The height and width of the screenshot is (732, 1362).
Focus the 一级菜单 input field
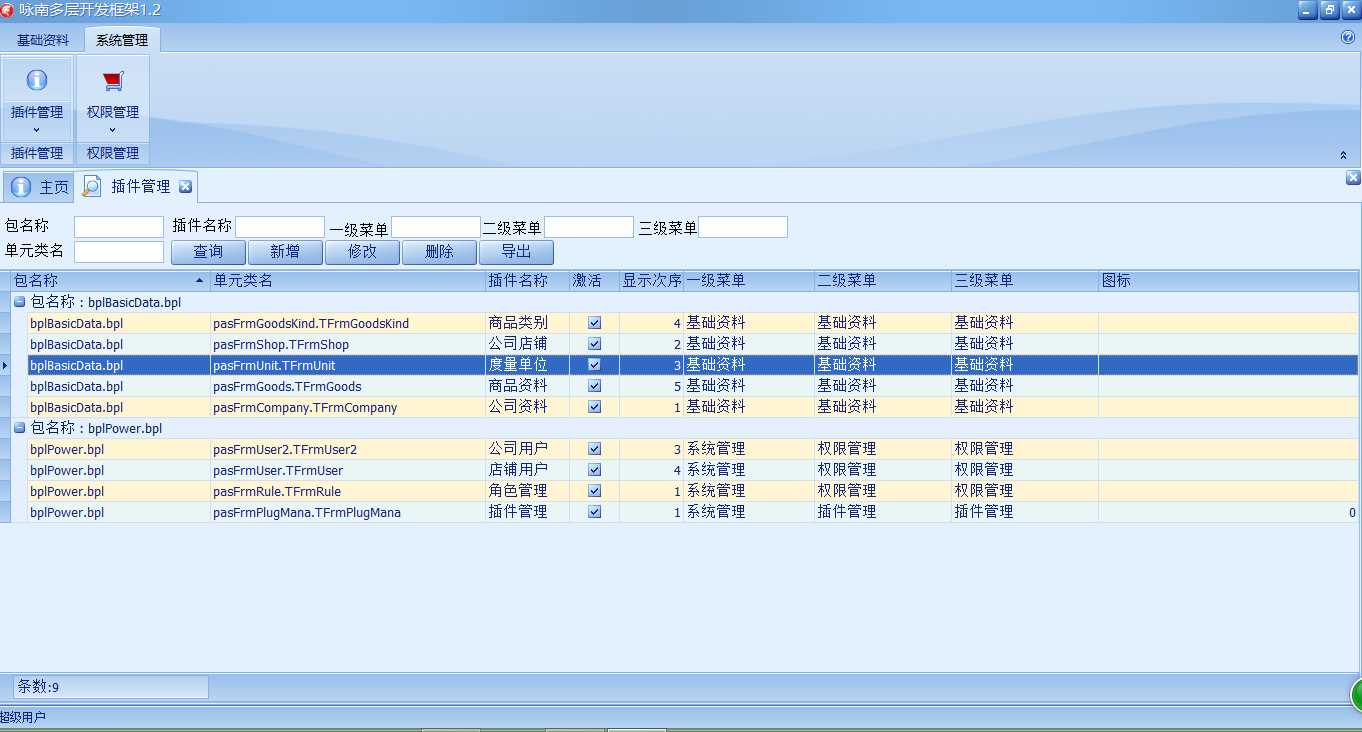436,227
